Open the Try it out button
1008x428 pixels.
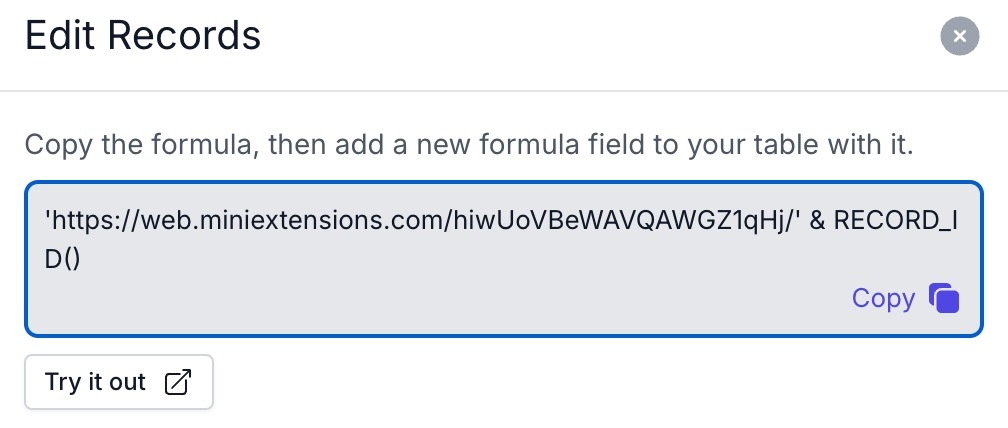click(119, 382)
